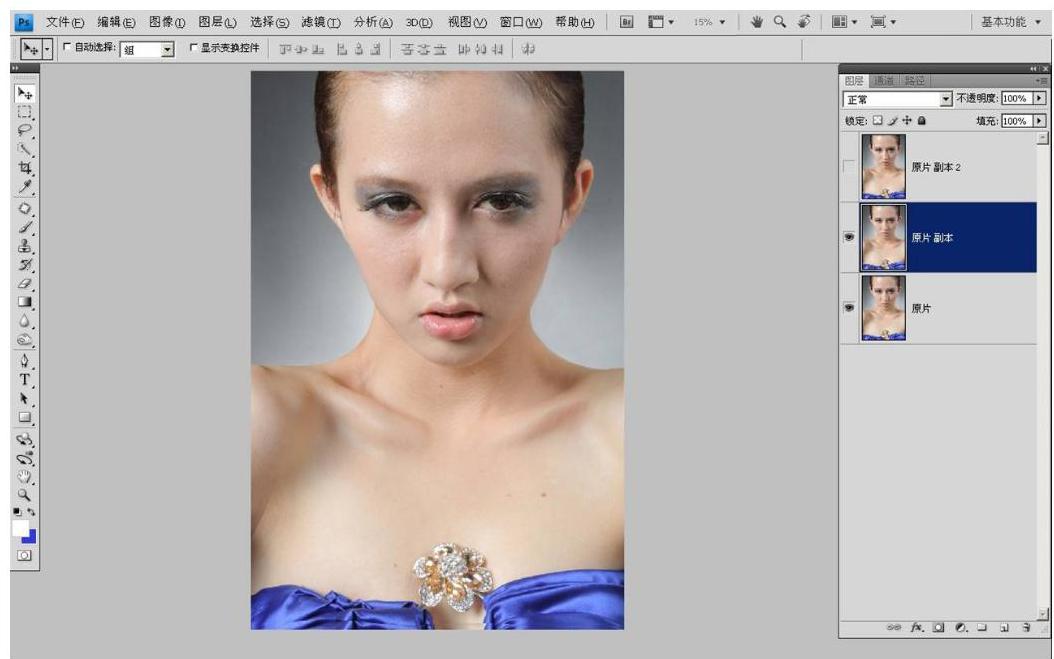Select the Zoom tool in the toolbox

click(25, 496)
